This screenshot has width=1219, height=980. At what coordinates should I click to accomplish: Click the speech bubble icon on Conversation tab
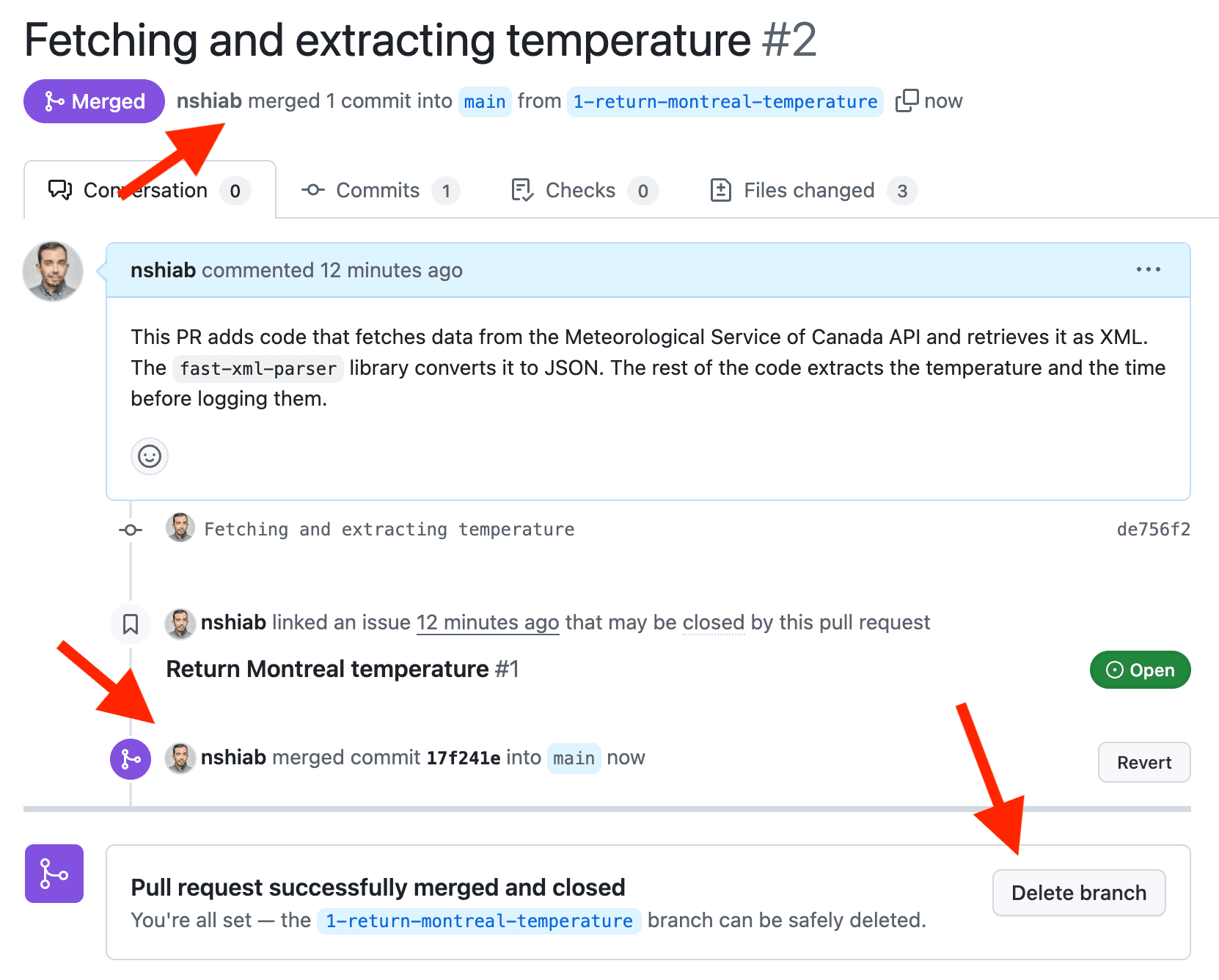tap(60, 190)
